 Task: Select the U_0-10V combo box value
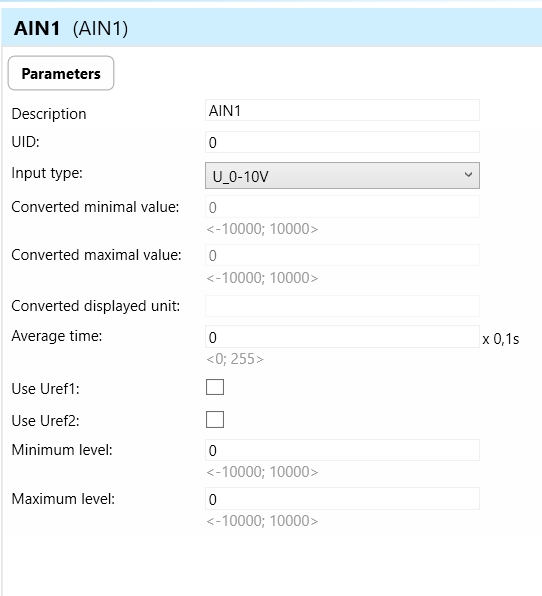coord(241,177)
